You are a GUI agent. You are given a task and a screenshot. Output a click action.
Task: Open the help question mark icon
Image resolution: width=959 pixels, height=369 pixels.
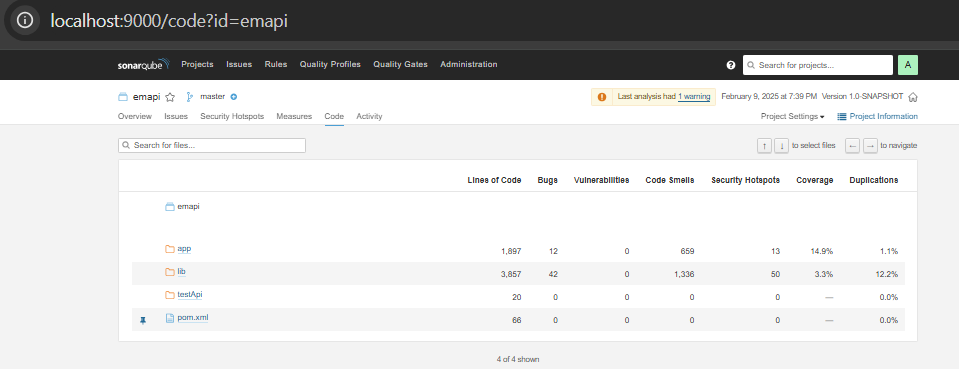pyautogui.click(x=730, y=65)
